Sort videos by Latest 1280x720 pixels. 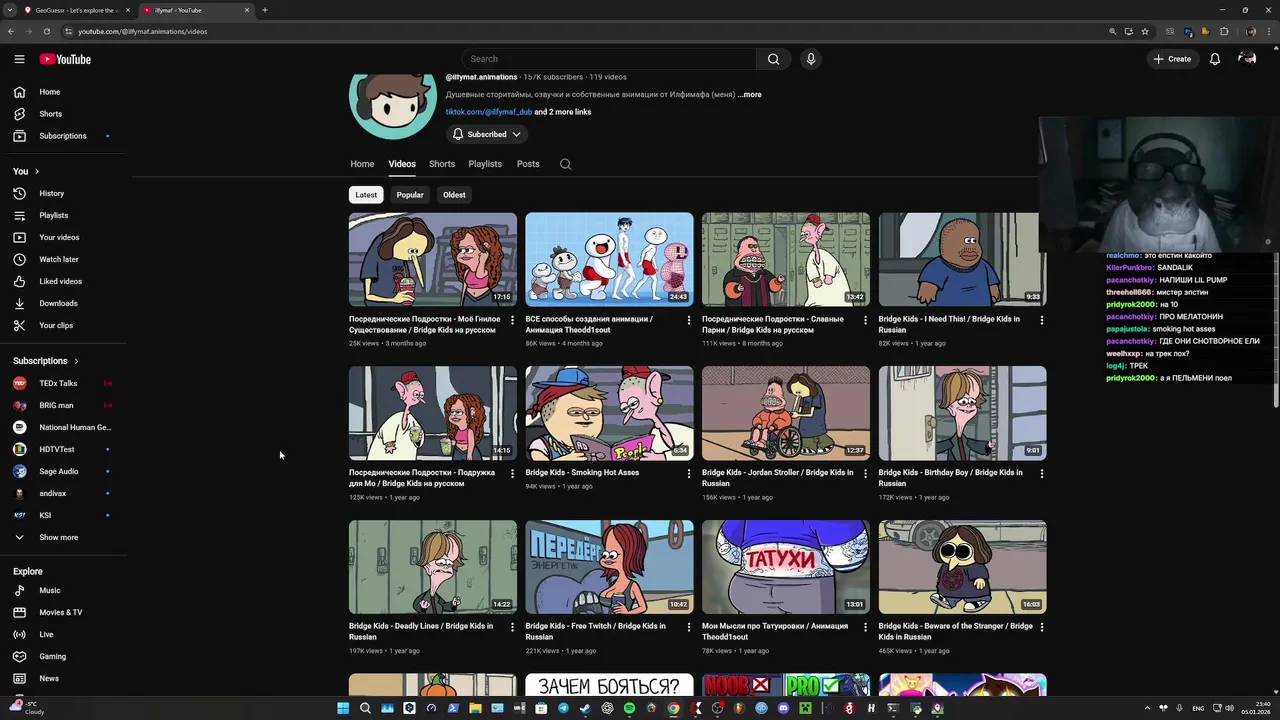(366, 195)
